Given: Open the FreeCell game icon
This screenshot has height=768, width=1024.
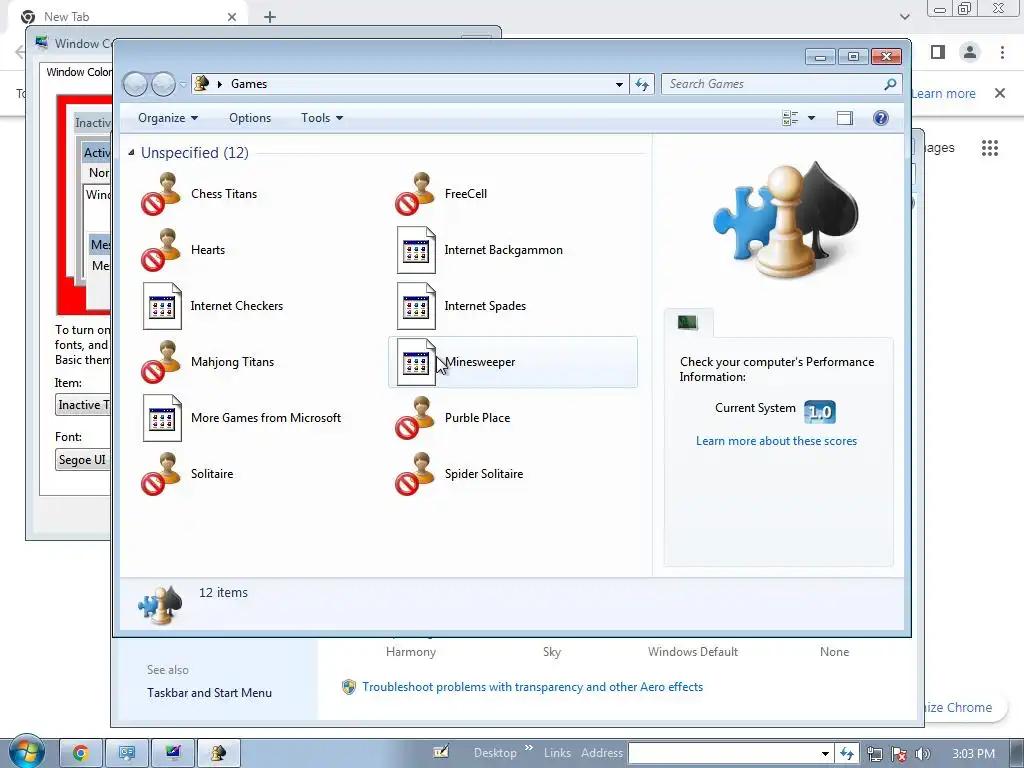Looking at the screenshot, I should (x=415, y=194).
